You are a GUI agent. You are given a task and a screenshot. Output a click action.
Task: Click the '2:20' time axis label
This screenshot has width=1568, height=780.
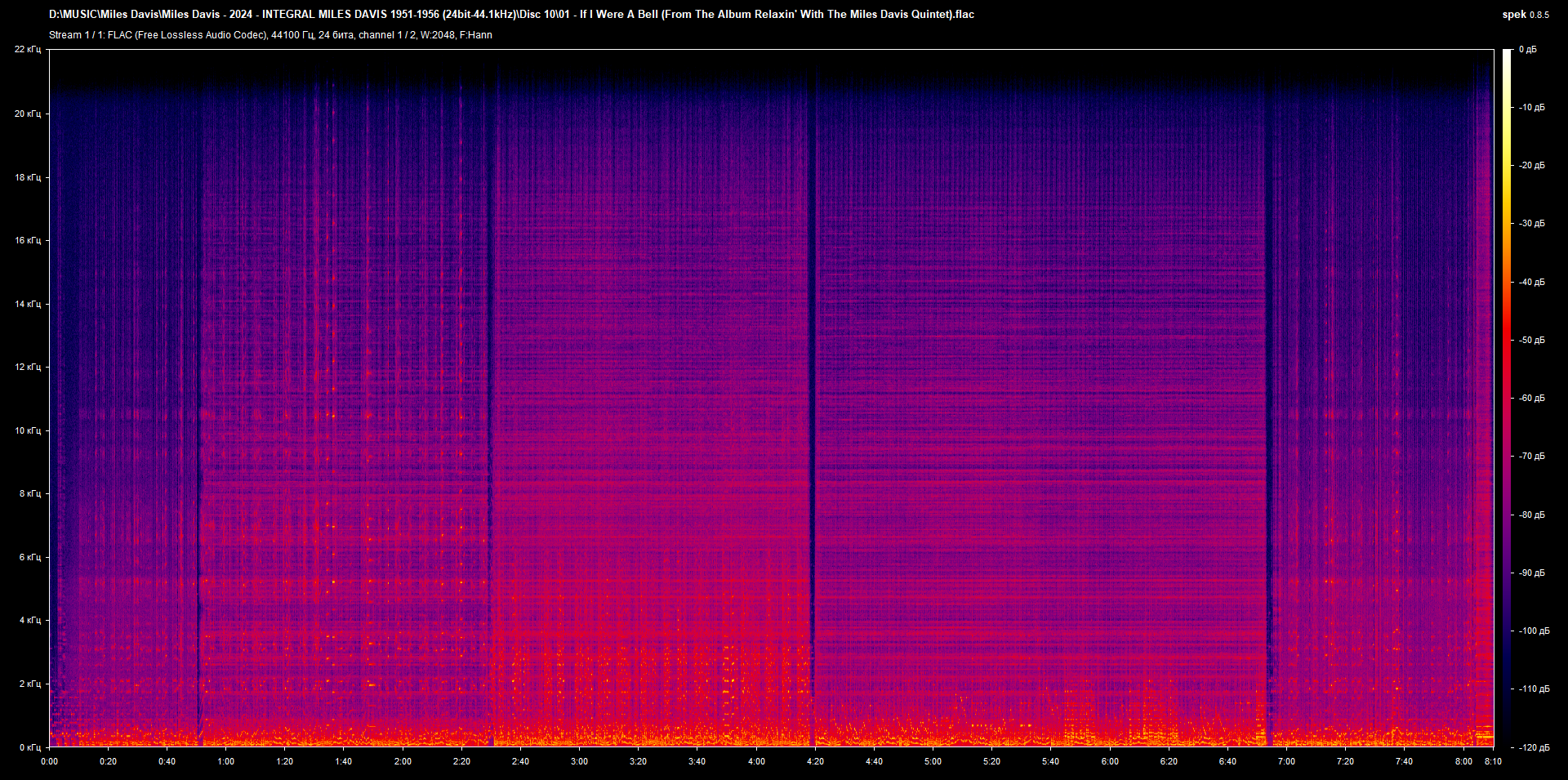461,761
